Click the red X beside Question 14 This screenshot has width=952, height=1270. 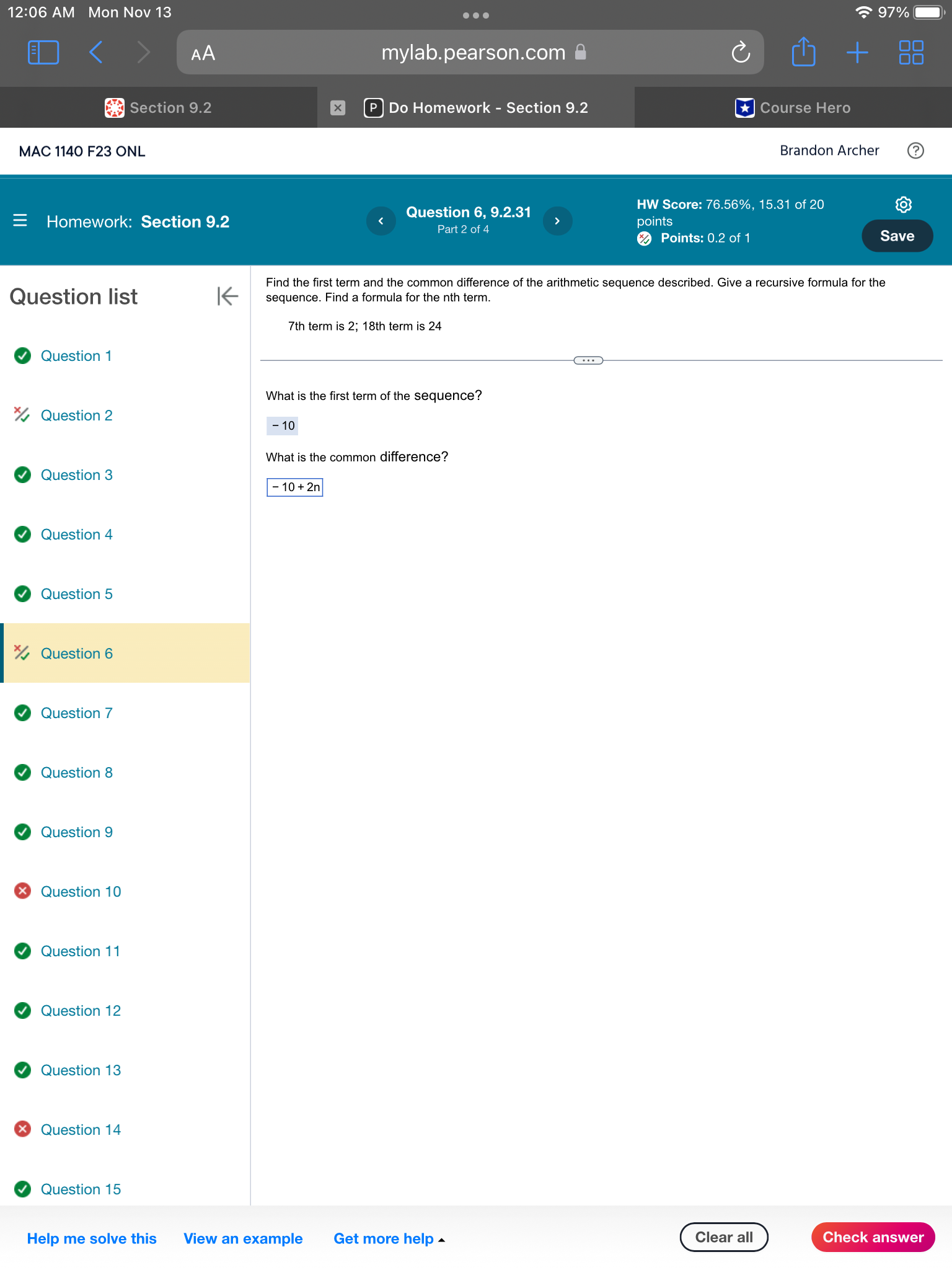tap(22, 1129)
